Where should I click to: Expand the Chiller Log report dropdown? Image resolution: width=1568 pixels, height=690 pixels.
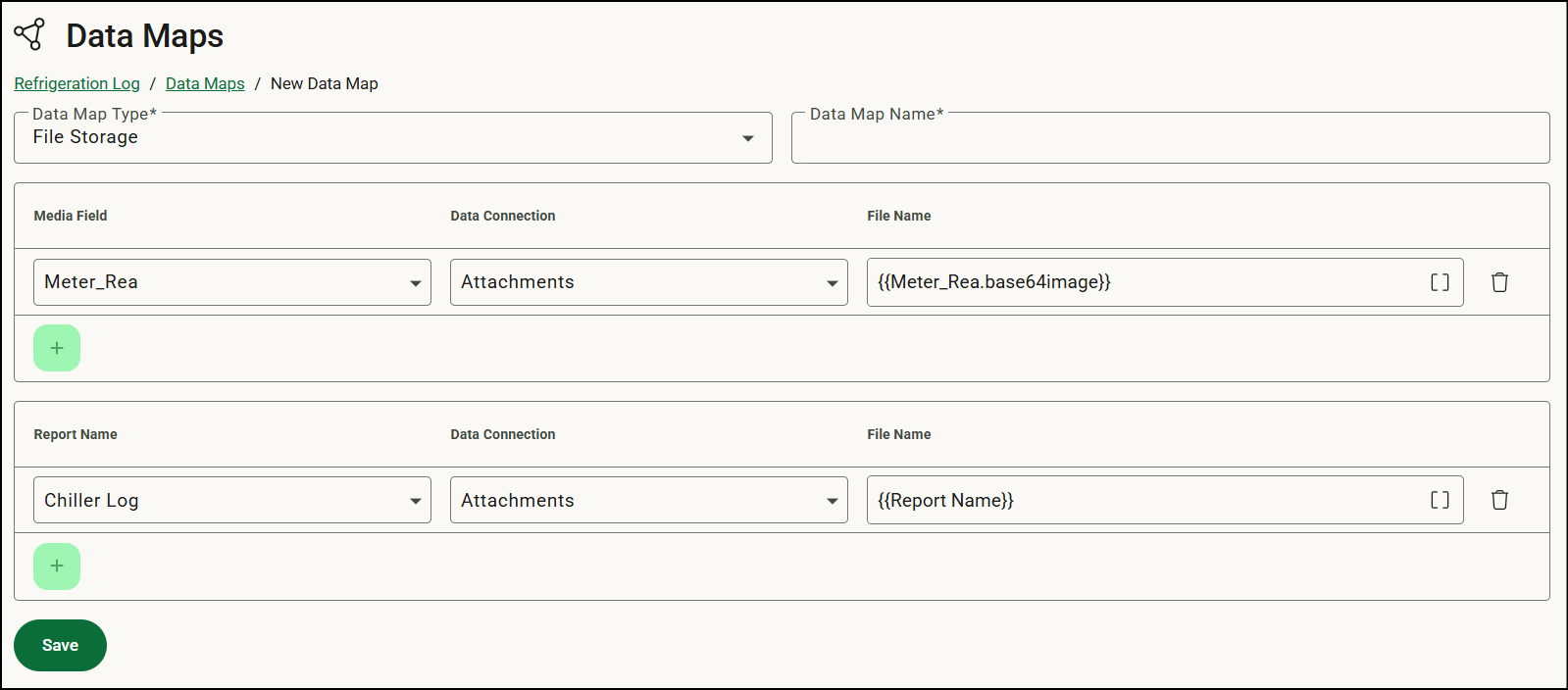(232, 500)
